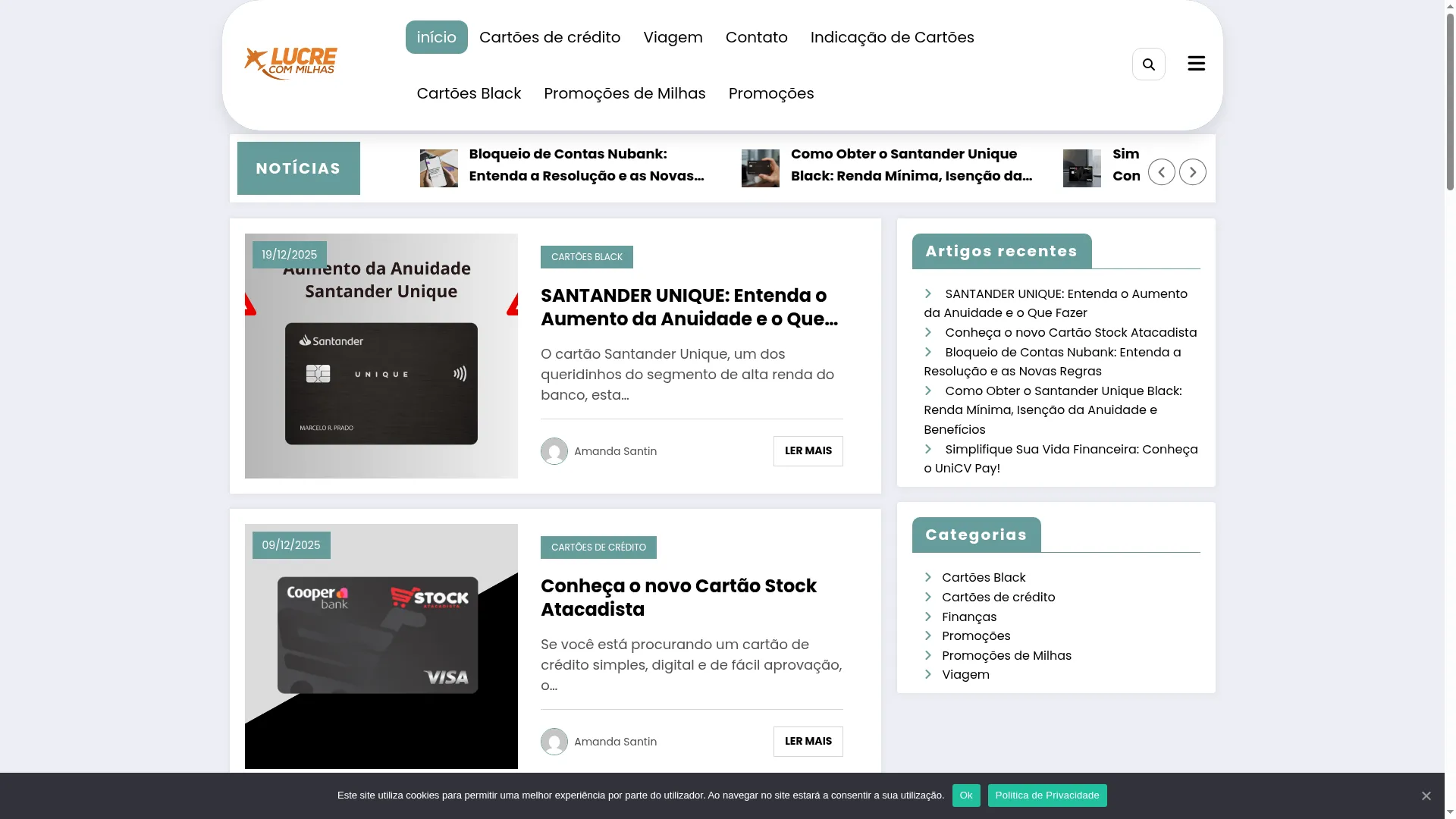Image resolution: width=1456 pixels, height=819 pixels.
Task: Open author Amanda Santin on Stock post
Action: (x=615, y=742)
